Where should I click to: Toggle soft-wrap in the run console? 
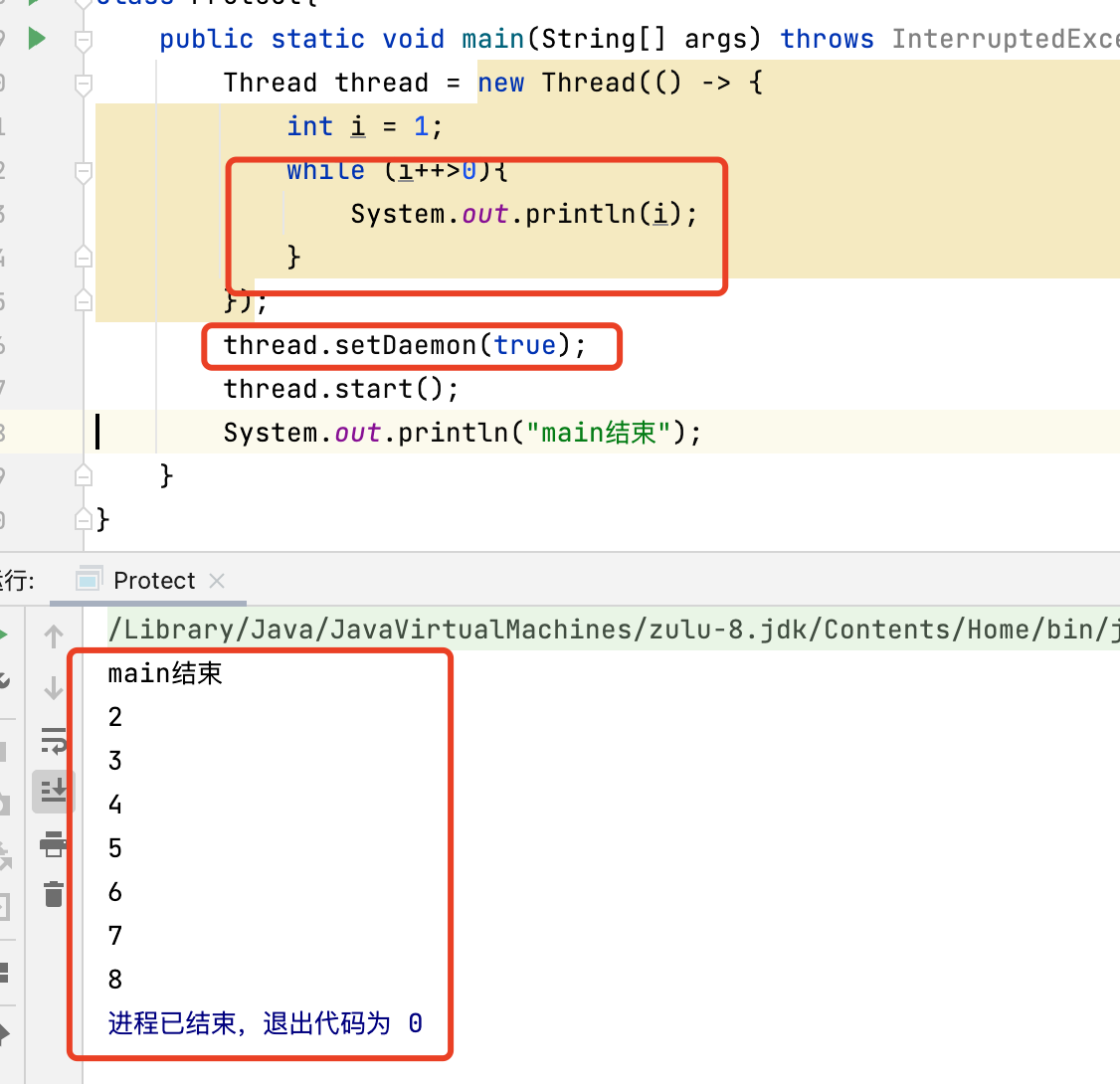tap(54, 740)
